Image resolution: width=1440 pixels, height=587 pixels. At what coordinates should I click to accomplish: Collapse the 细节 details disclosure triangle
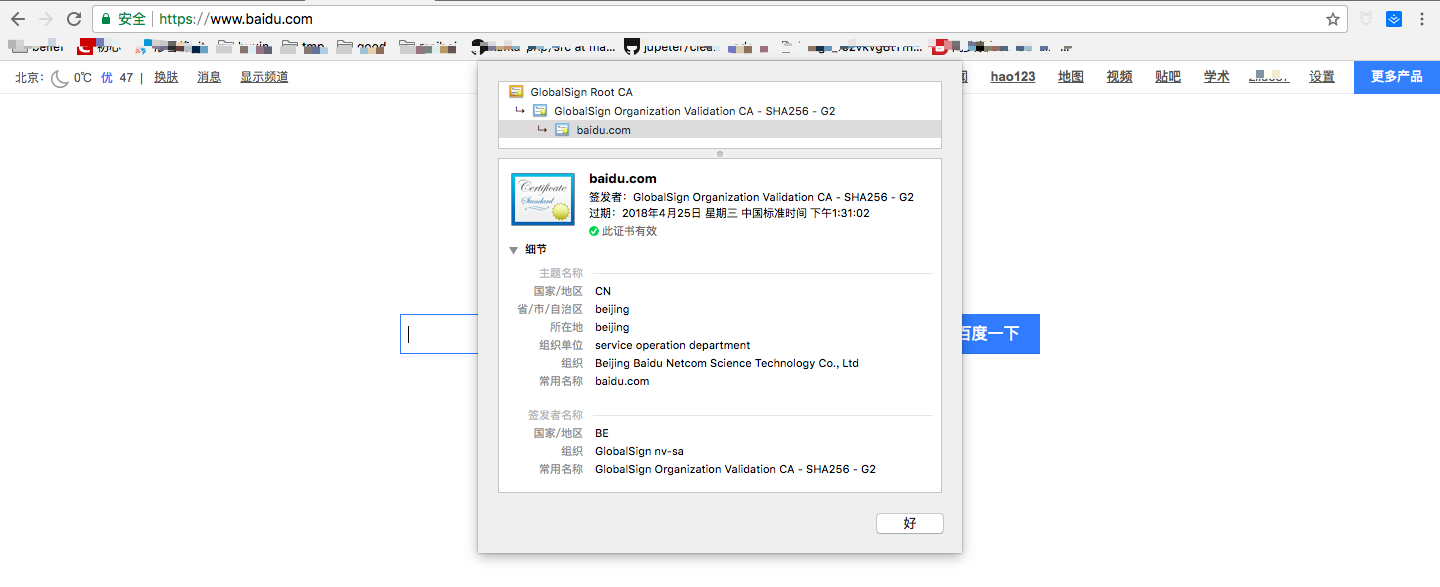[513, 250]
